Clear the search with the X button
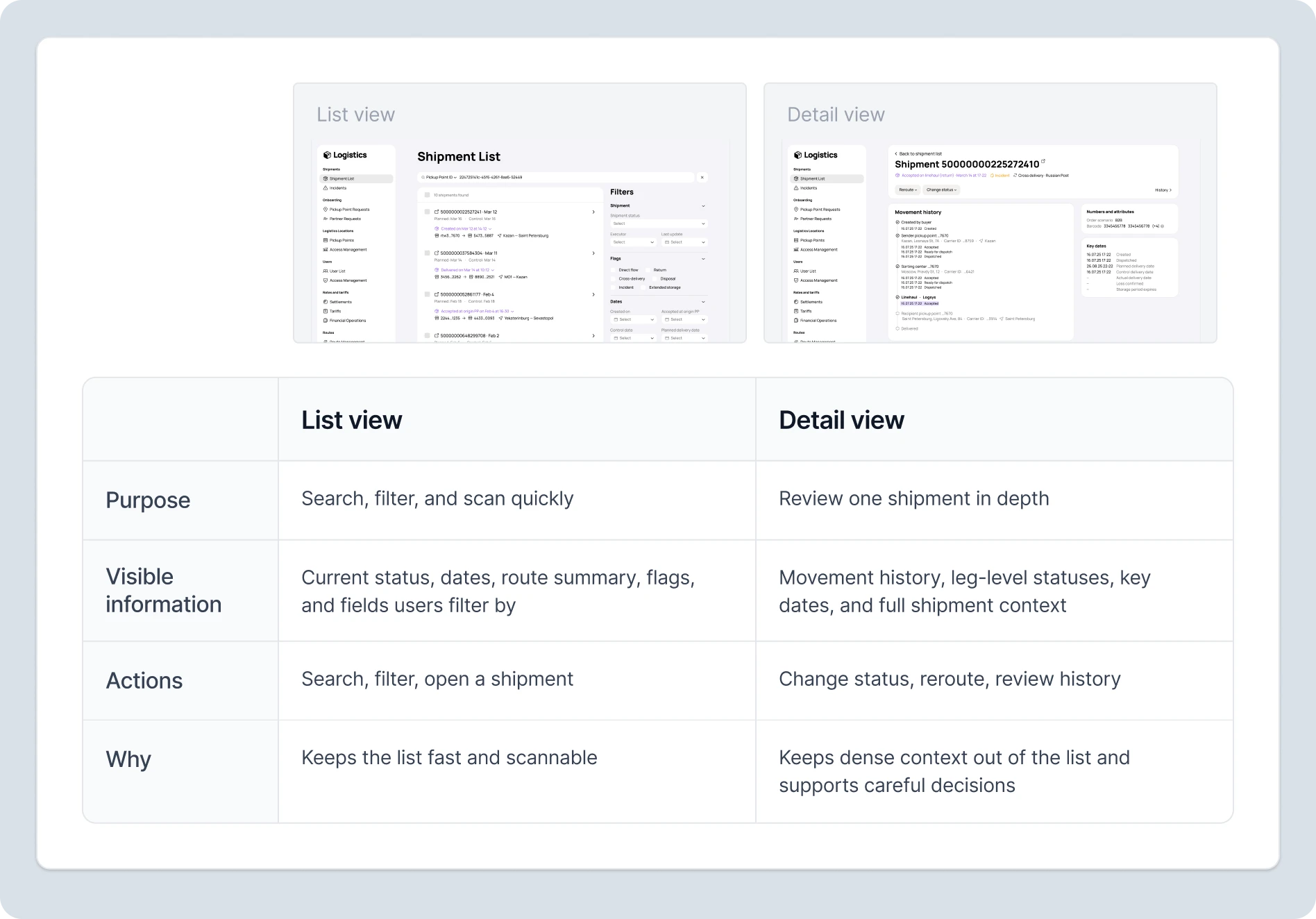1316x919 pixels. point(702,177)
